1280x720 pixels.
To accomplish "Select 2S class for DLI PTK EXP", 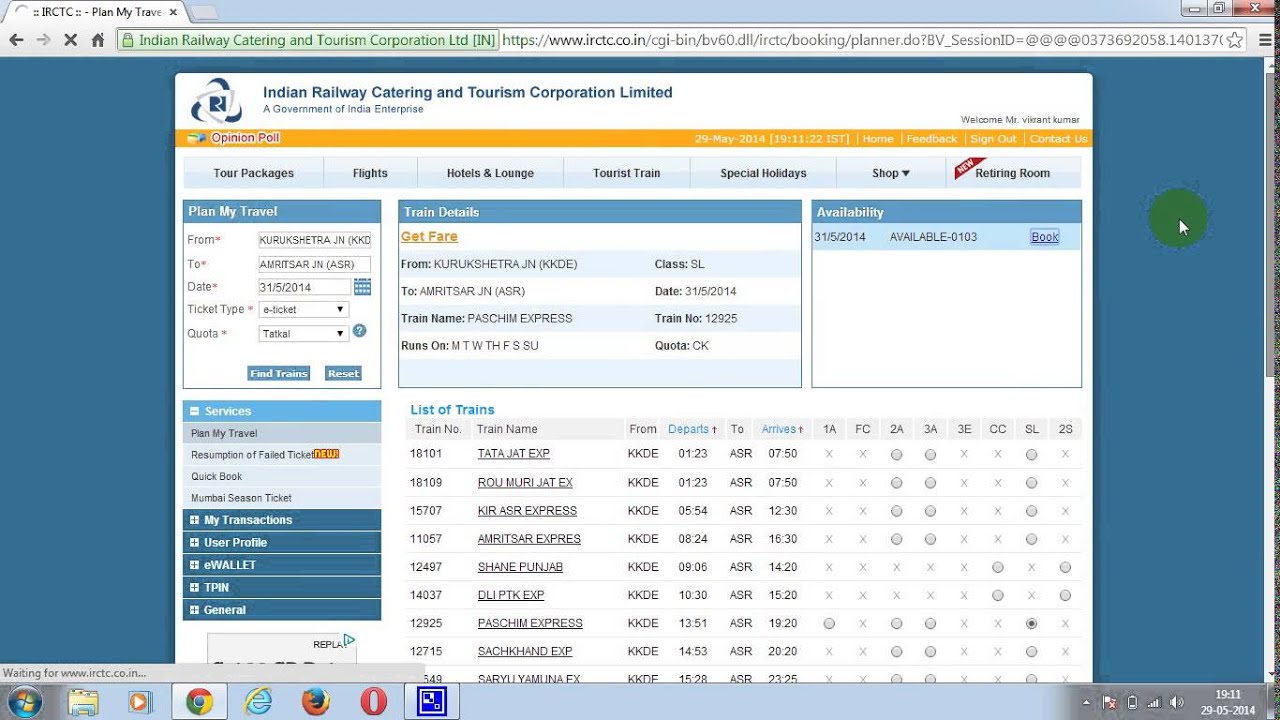I will click(x=1065, y=595).
